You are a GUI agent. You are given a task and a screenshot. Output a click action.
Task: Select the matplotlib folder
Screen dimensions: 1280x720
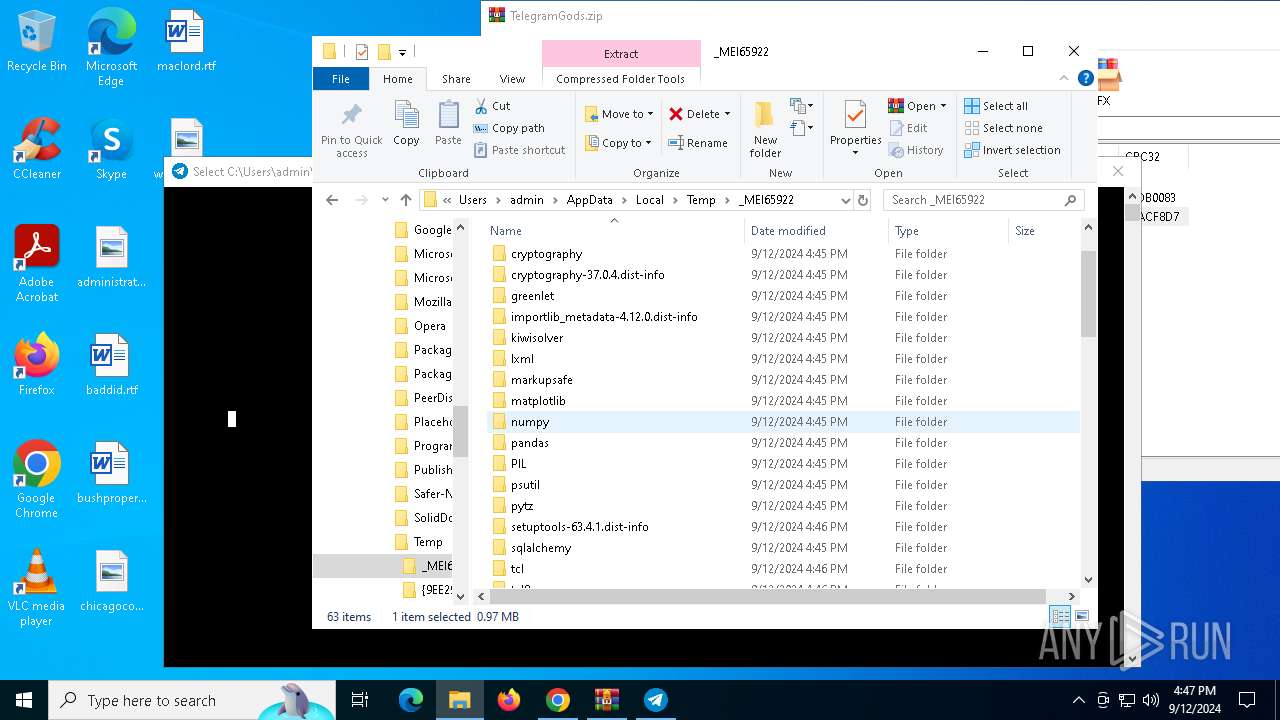(538, 401)
